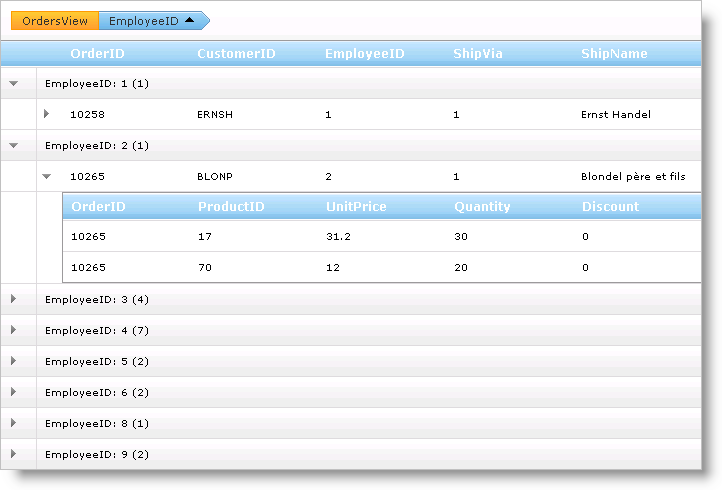The width and height of the screenshot is (722, 490).
Task: Collapse details of order 10265 row
Action: 47,176
